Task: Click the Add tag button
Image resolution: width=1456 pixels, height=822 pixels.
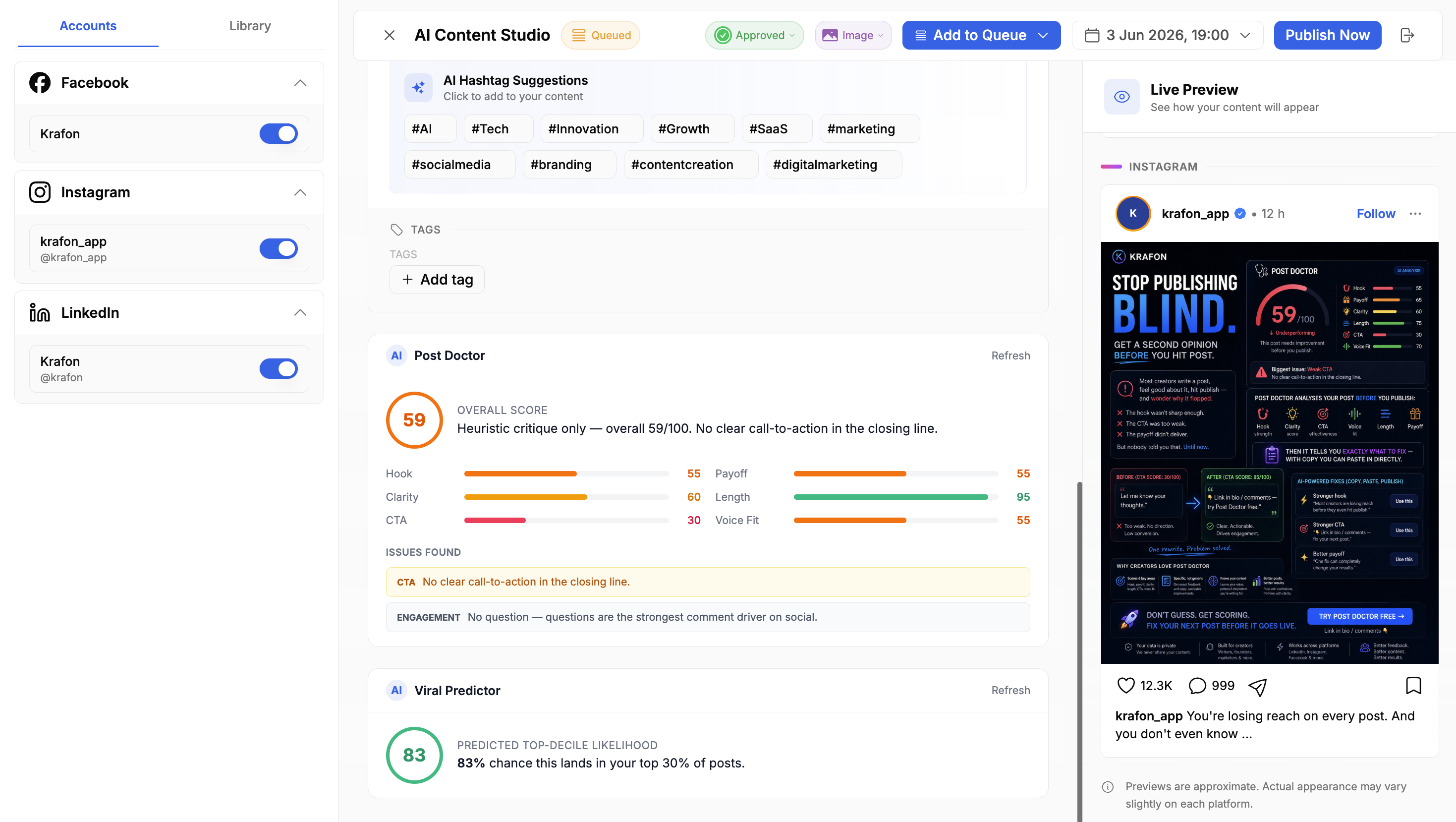Action: [x=437, y=279]
